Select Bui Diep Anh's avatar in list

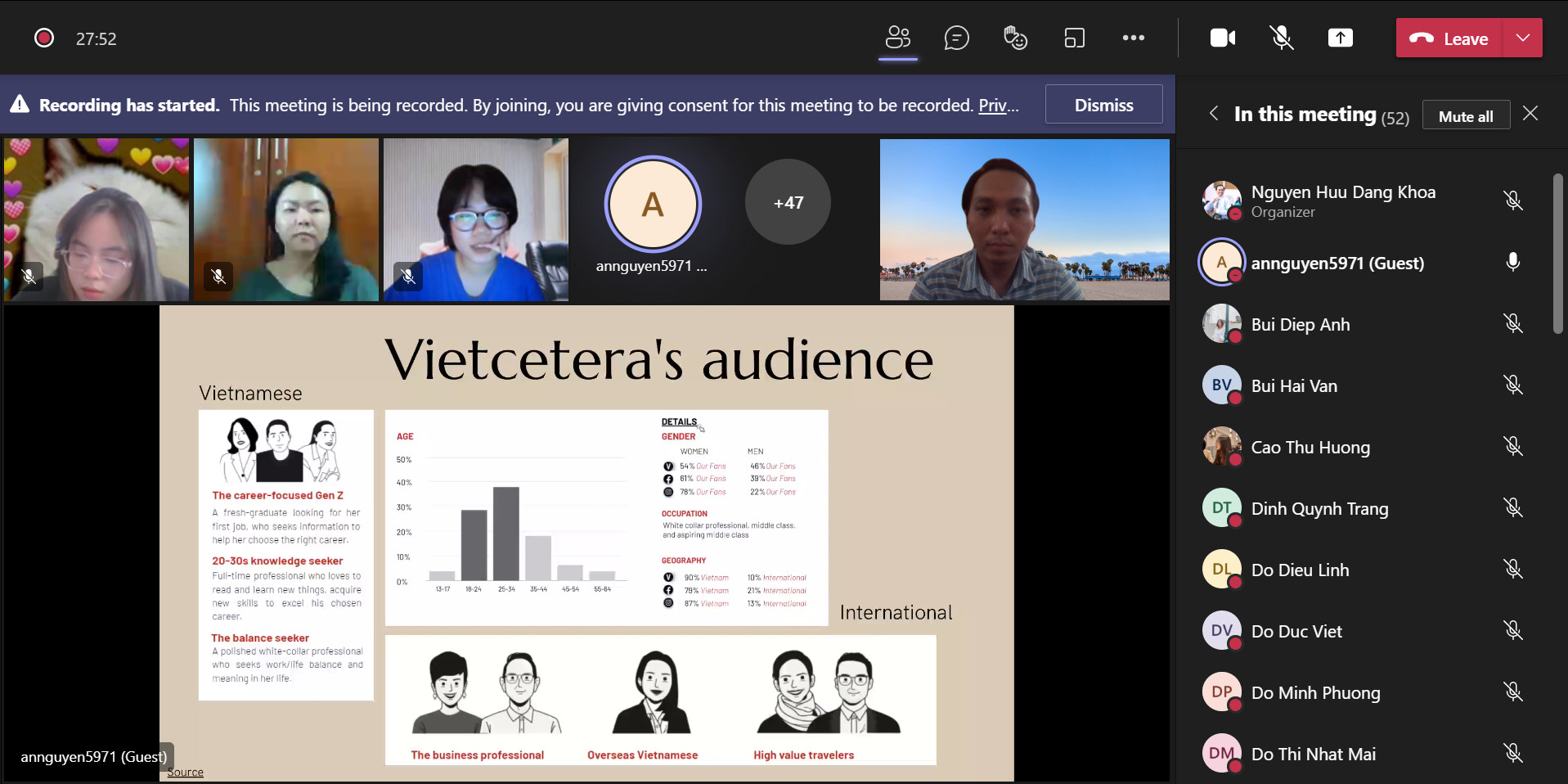coord(1222,323)
